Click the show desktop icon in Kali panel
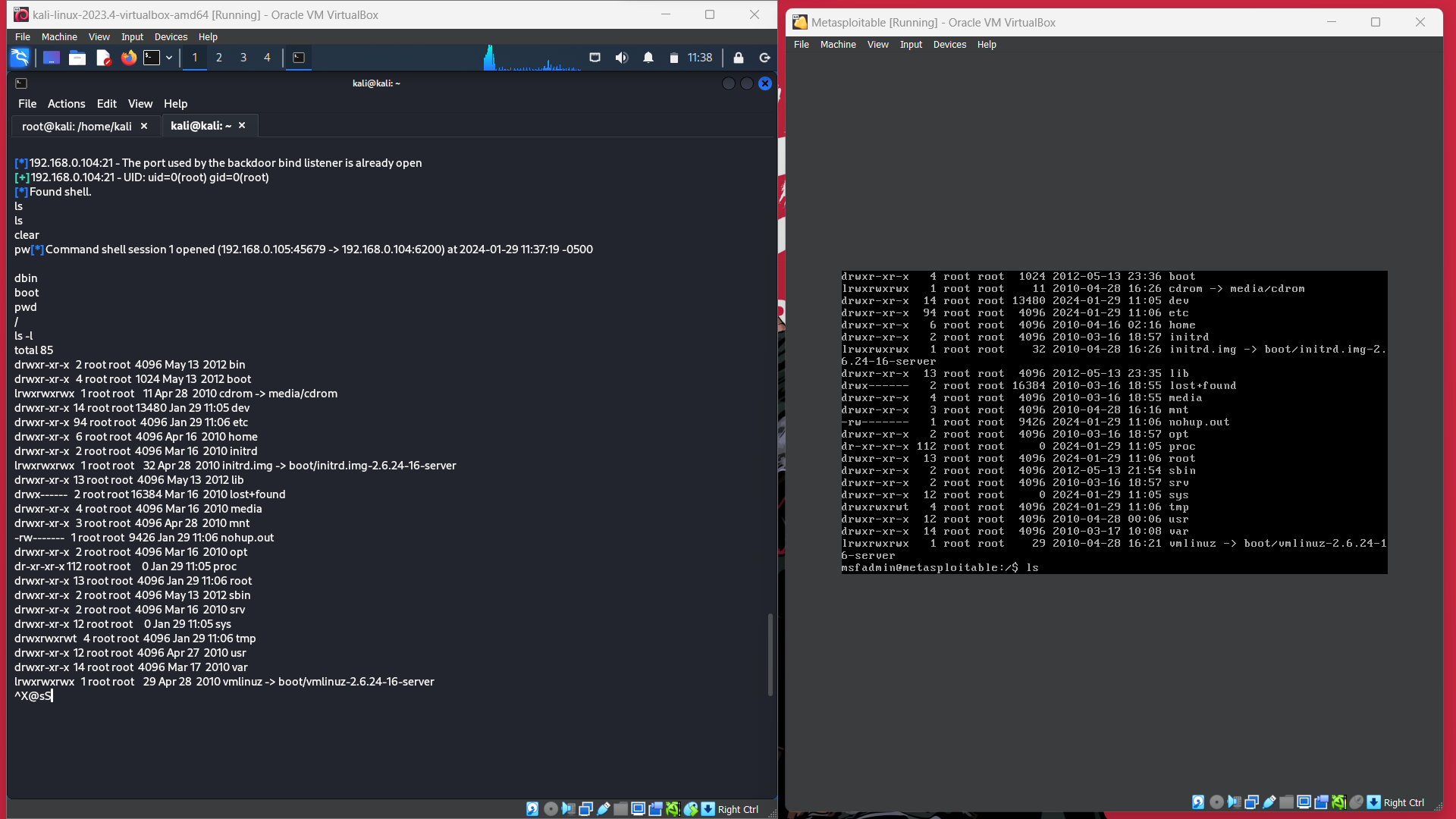Viewport: 1456px width, 819px height. click(51, 58)
